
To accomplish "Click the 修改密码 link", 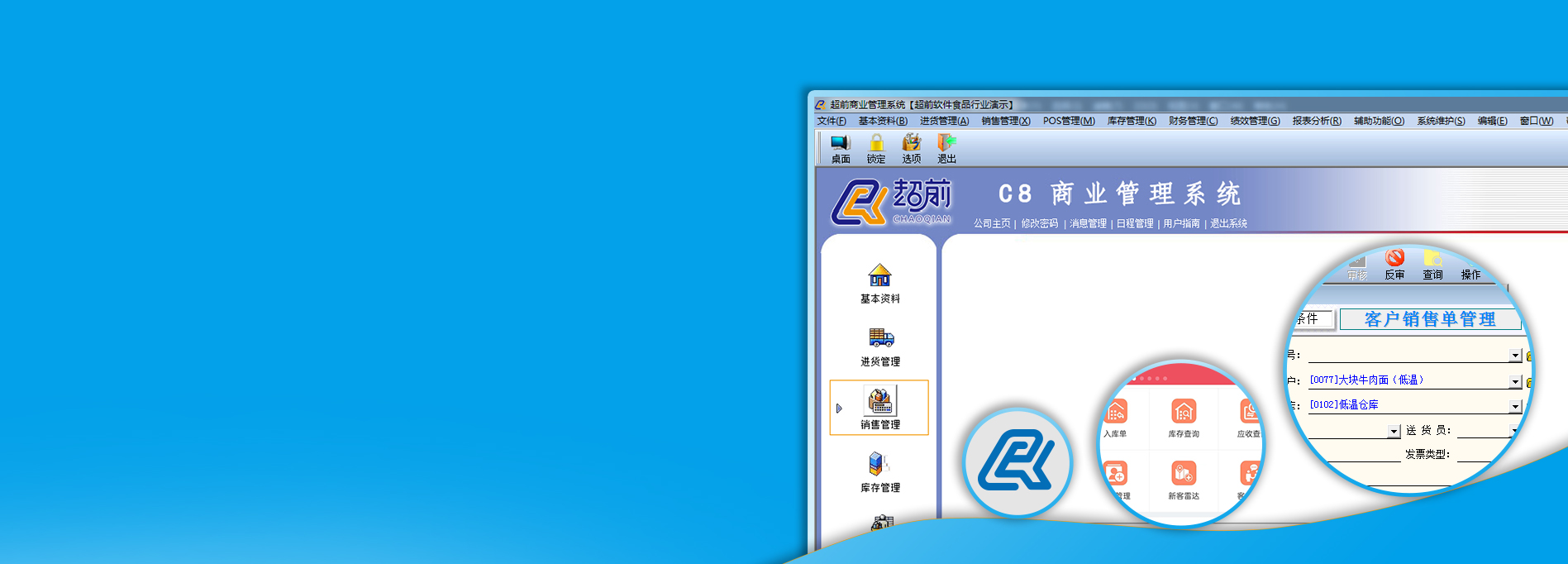I will [1039, 223].
